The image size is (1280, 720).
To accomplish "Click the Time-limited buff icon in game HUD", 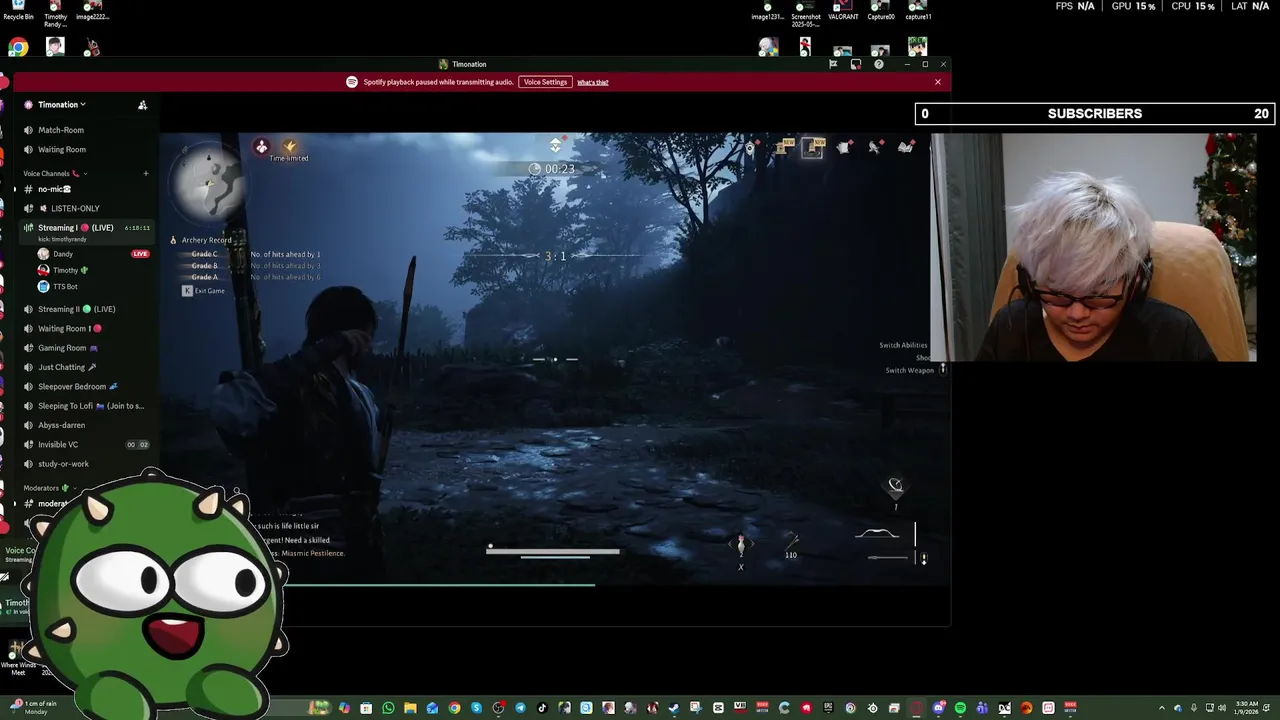I will [x=289, y=148].
